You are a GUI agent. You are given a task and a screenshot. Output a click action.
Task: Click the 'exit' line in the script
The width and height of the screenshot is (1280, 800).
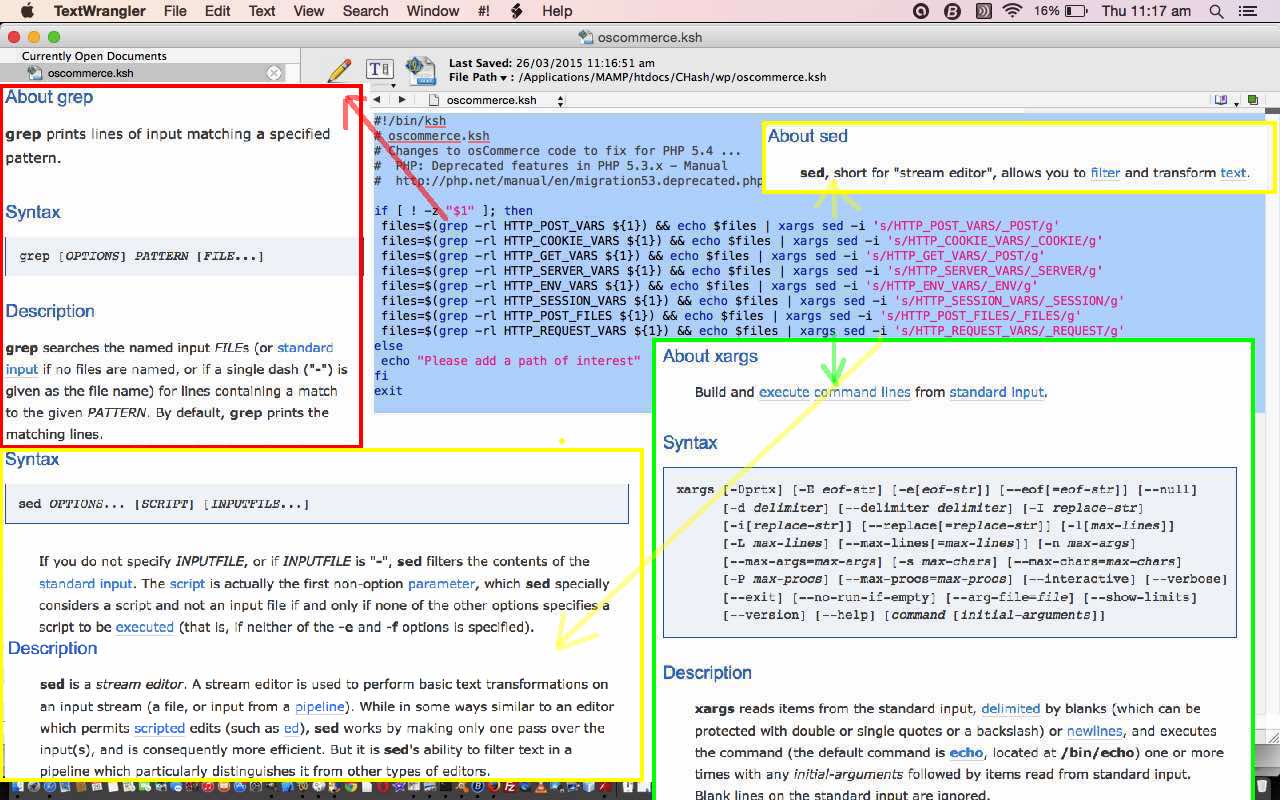tap(388, 390)
